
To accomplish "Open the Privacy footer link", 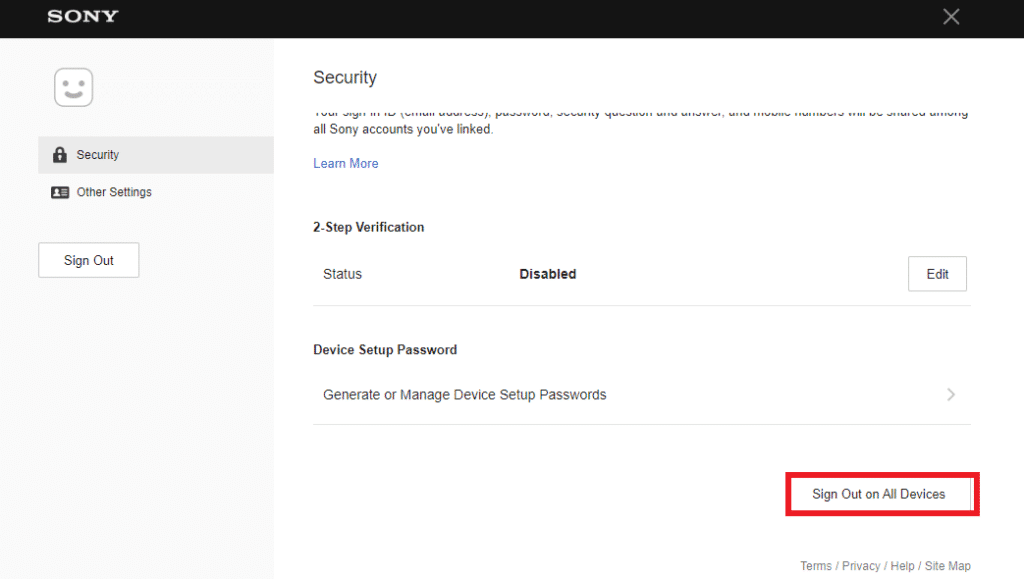I will pos(861,566).
